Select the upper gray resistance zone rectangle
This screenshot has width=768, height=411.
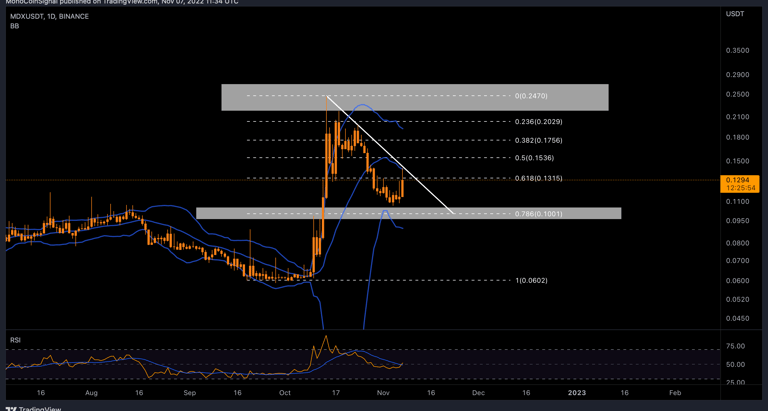click(x=414, y=97)
